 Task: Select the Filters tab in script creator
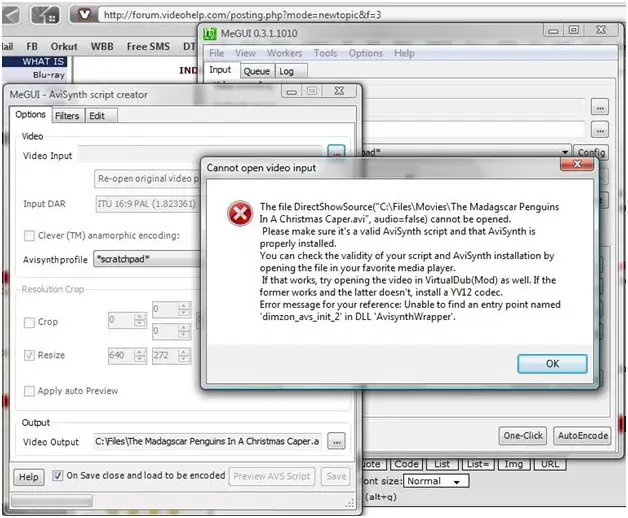tap(67, 116)
